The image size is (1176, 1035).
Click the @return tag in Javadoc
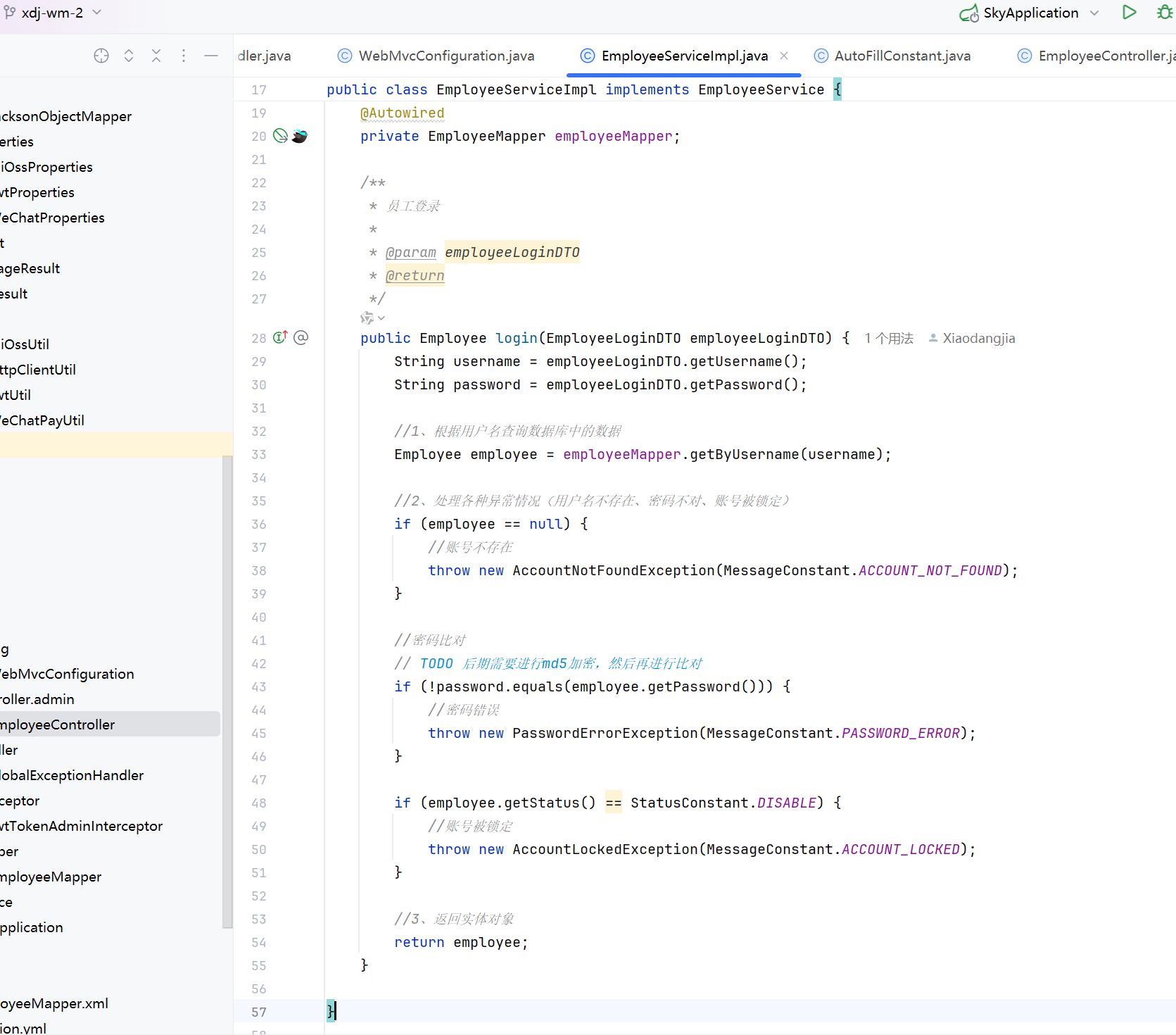pyautogui.click(x=415, y=275)
